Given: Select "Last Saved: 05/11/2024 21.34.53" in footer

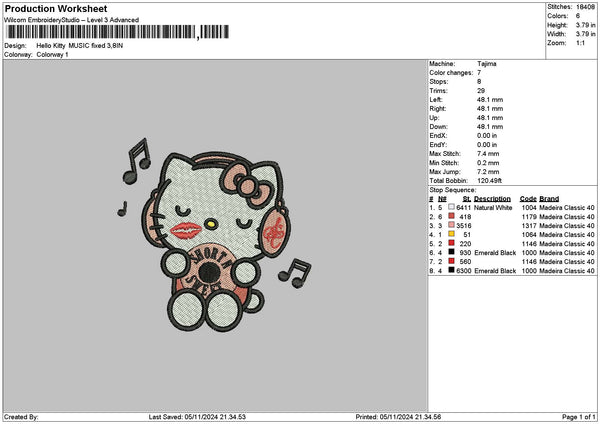Looking at the screenshot, I should coord(197,417).
